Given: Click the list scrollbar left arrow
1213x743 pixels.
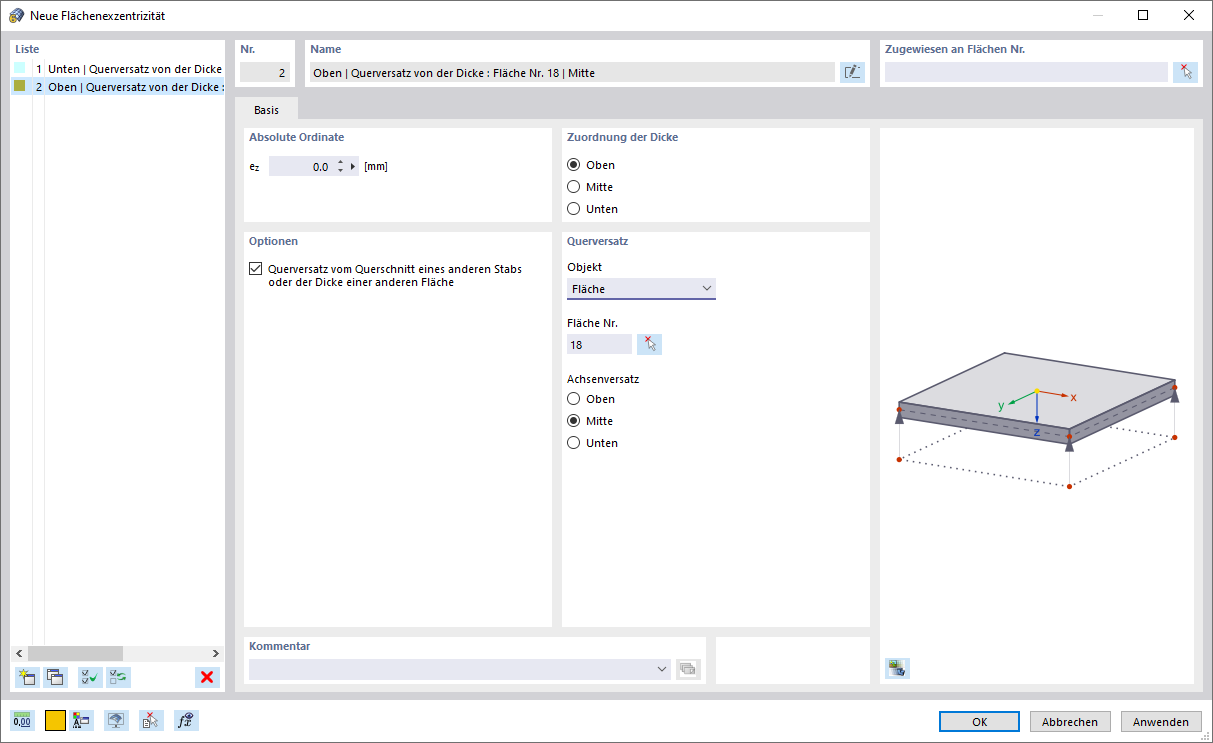Looking at the screenshot, I should (19, 653).
